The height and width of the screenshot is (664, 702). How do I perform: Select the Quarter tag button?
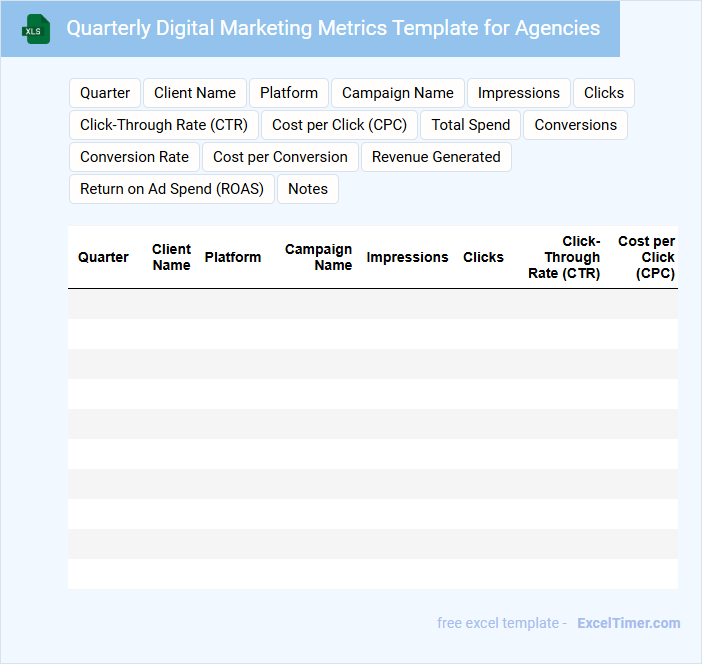[105, 93]
